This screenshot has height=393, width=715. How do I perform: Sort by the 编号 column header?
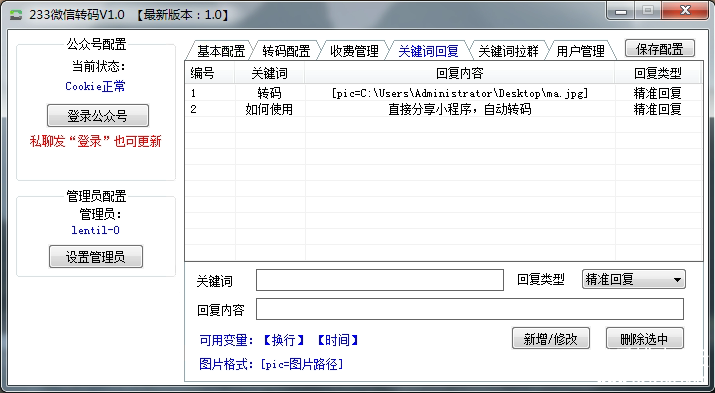(209, 73)
